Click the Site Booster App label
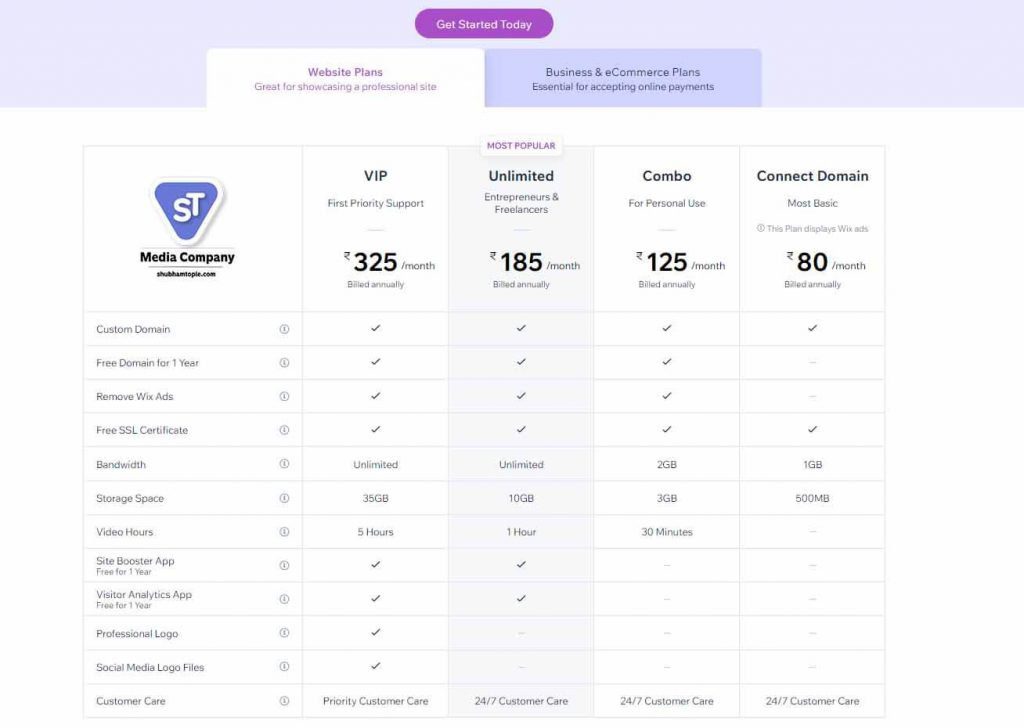 pos(135,561)
